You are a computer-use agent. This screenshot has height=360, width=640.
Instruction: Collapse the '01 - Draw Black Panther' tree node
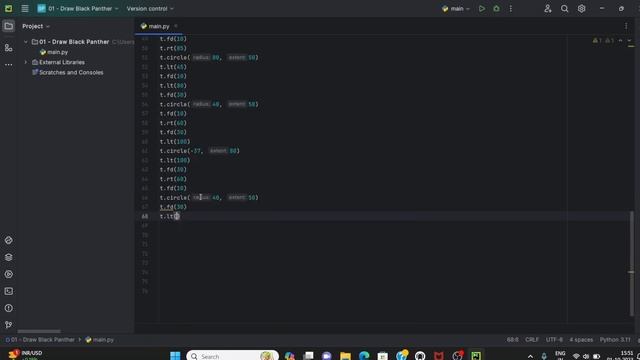coord(26,42)
